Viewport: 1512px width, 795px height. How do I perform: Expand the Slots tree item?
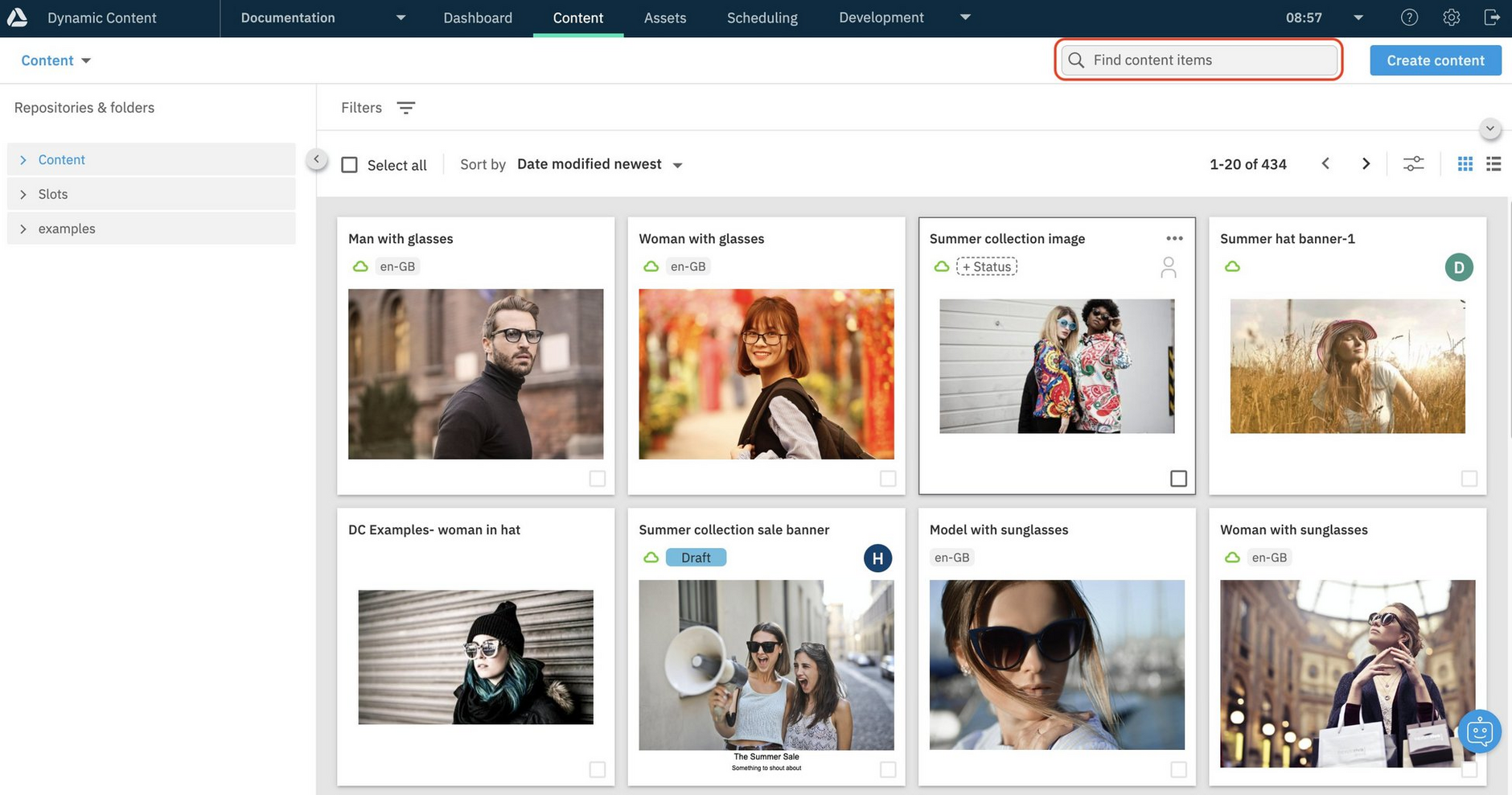point(23,193)
